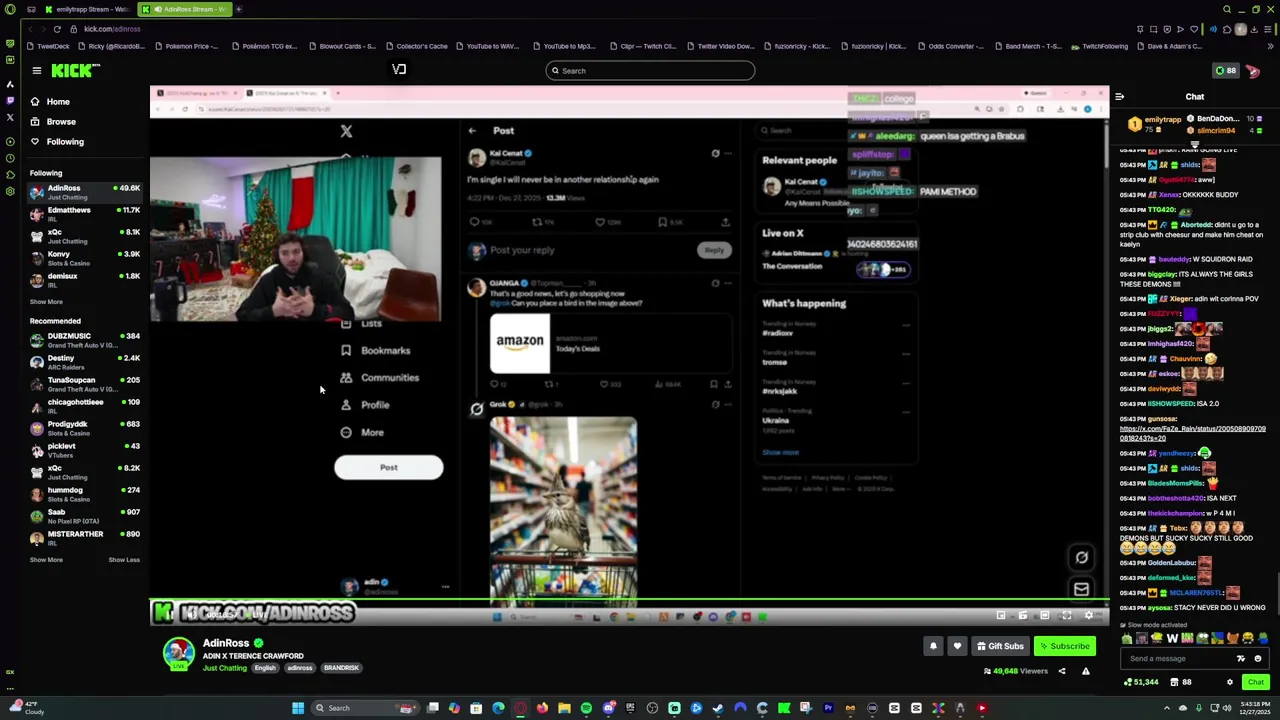Viewport: 1280px width, 720px height.
Task: Select the English tag
Action: click(265, 668)
